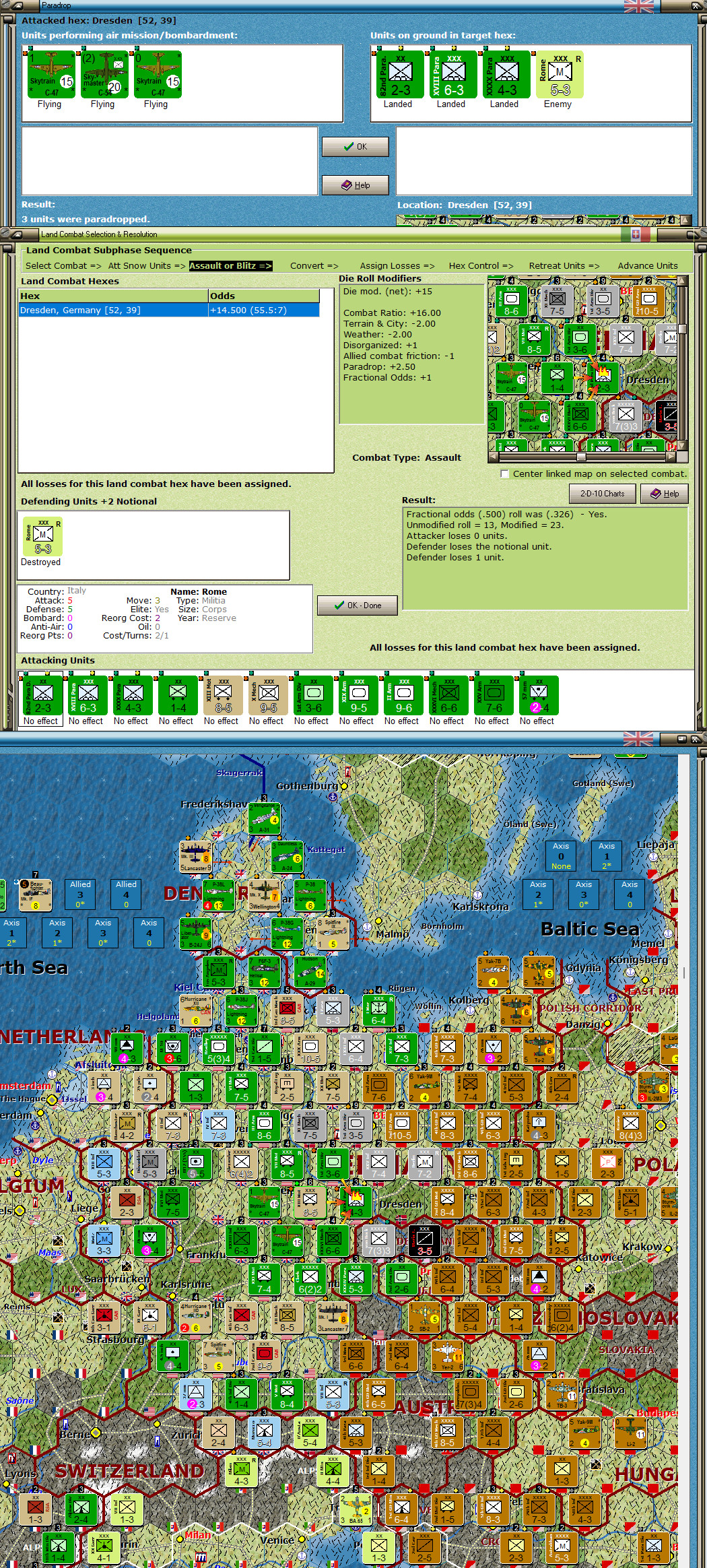Enable Center linked map on selected combat
This screenshot has height=1568, width=707.
coord(504,474)
